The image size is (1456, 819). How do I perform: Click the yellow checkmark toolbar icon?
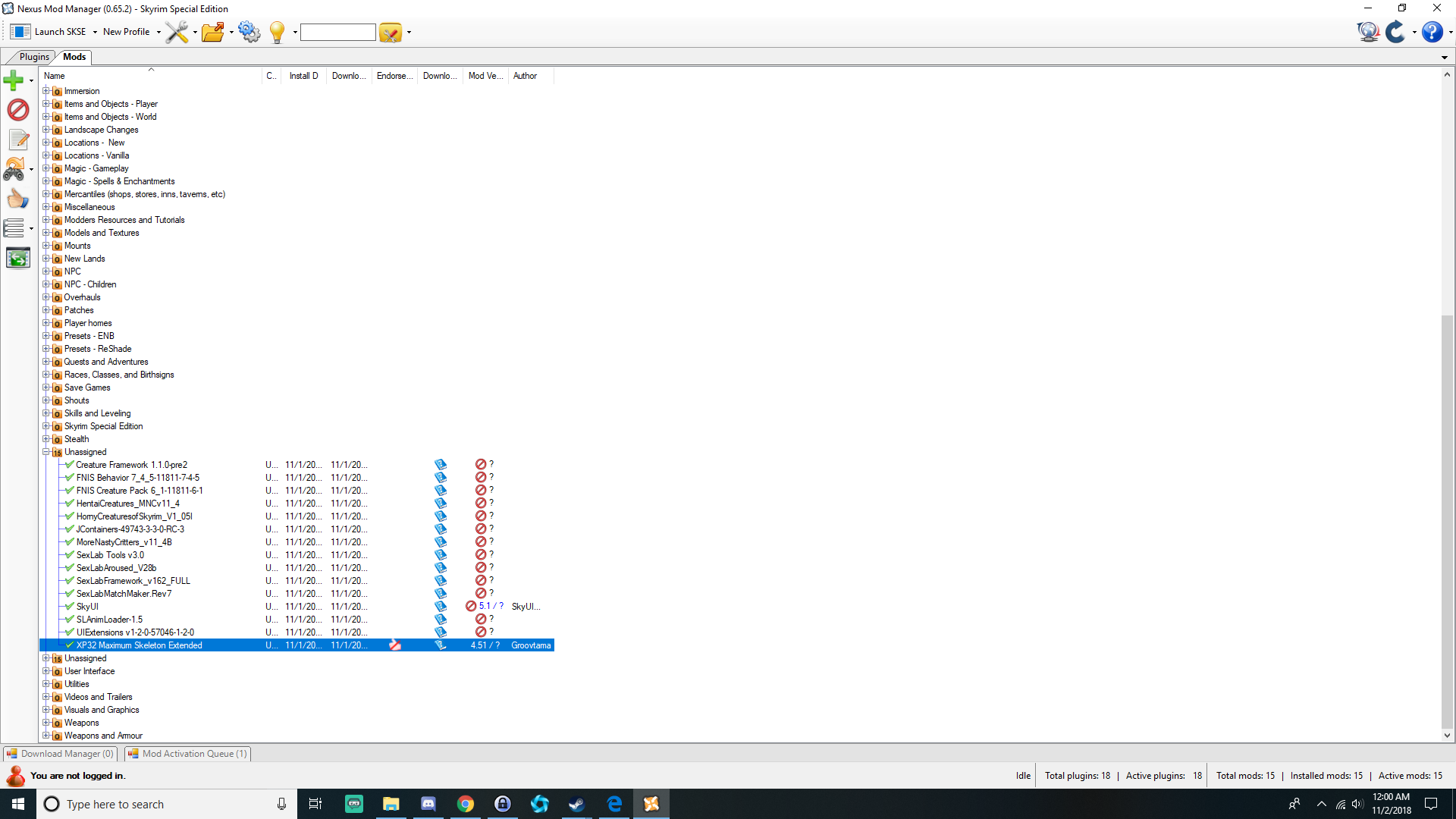(x=390, y=33)
